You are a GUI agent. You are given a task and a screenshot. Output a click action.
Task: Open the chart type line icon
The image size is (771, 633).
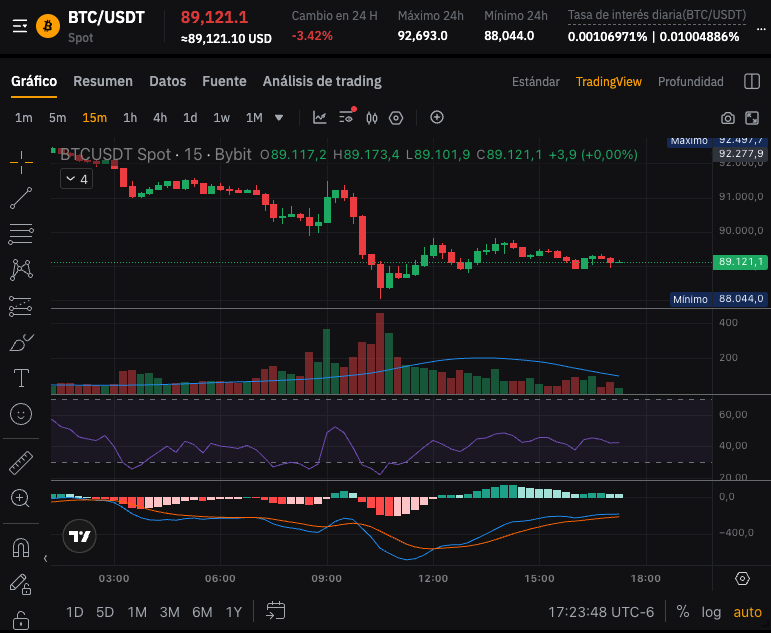click(320, 118)
